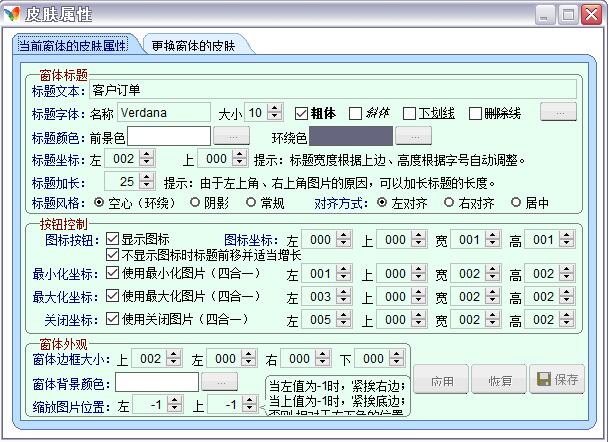Select the 阴影 title style radio button
The width and height of the screenshot is (609, 442).
(x=195, y=203)
